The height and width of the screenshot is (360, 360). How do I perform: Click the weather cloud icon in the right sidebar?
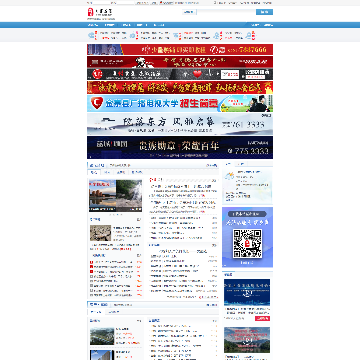(x=229, y=176)
